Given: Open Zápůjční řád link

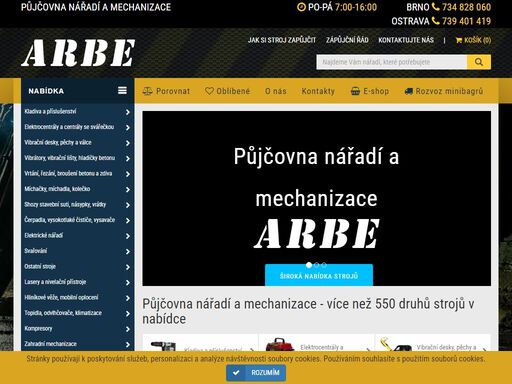Looking at the screenshot, I should pyautogui.click(x=347, y=40).
